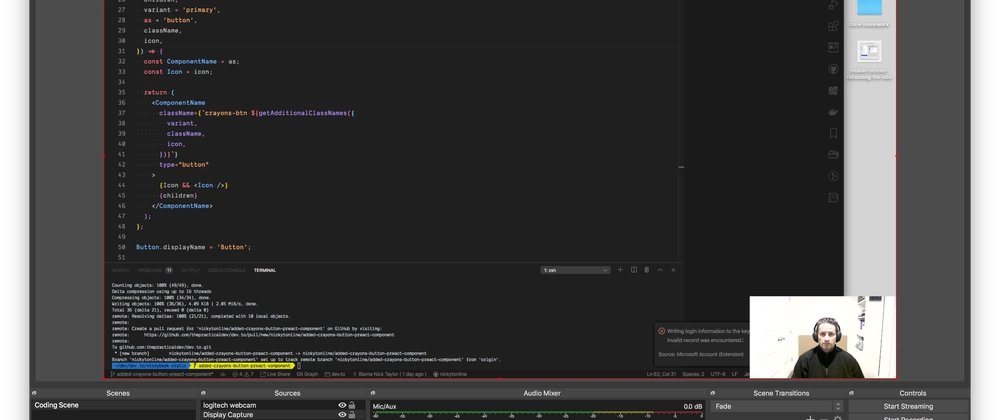This screenshot has width=1000, height=420.
Task: Click the new terminal plus icon
Action: [x=620, y=270]
